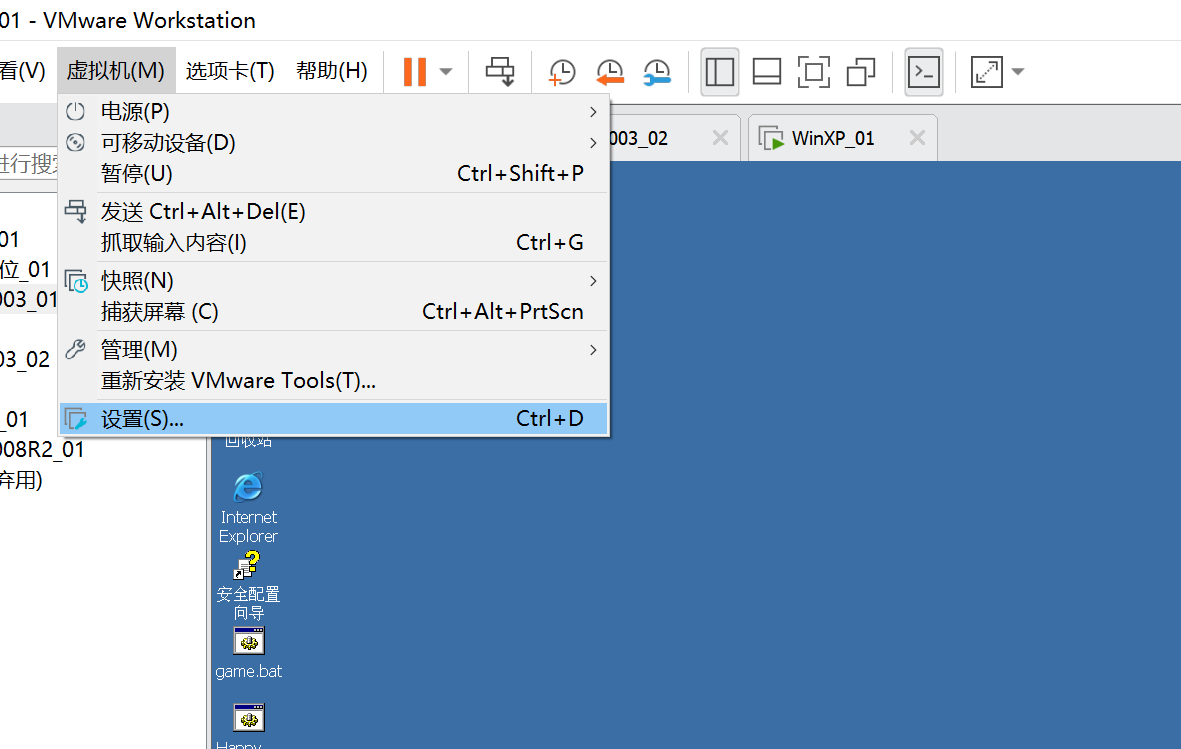Screen dimensions: 1181x749
Task: Expand the 可移动设备(D) submenu
Action: pos(333,142)
